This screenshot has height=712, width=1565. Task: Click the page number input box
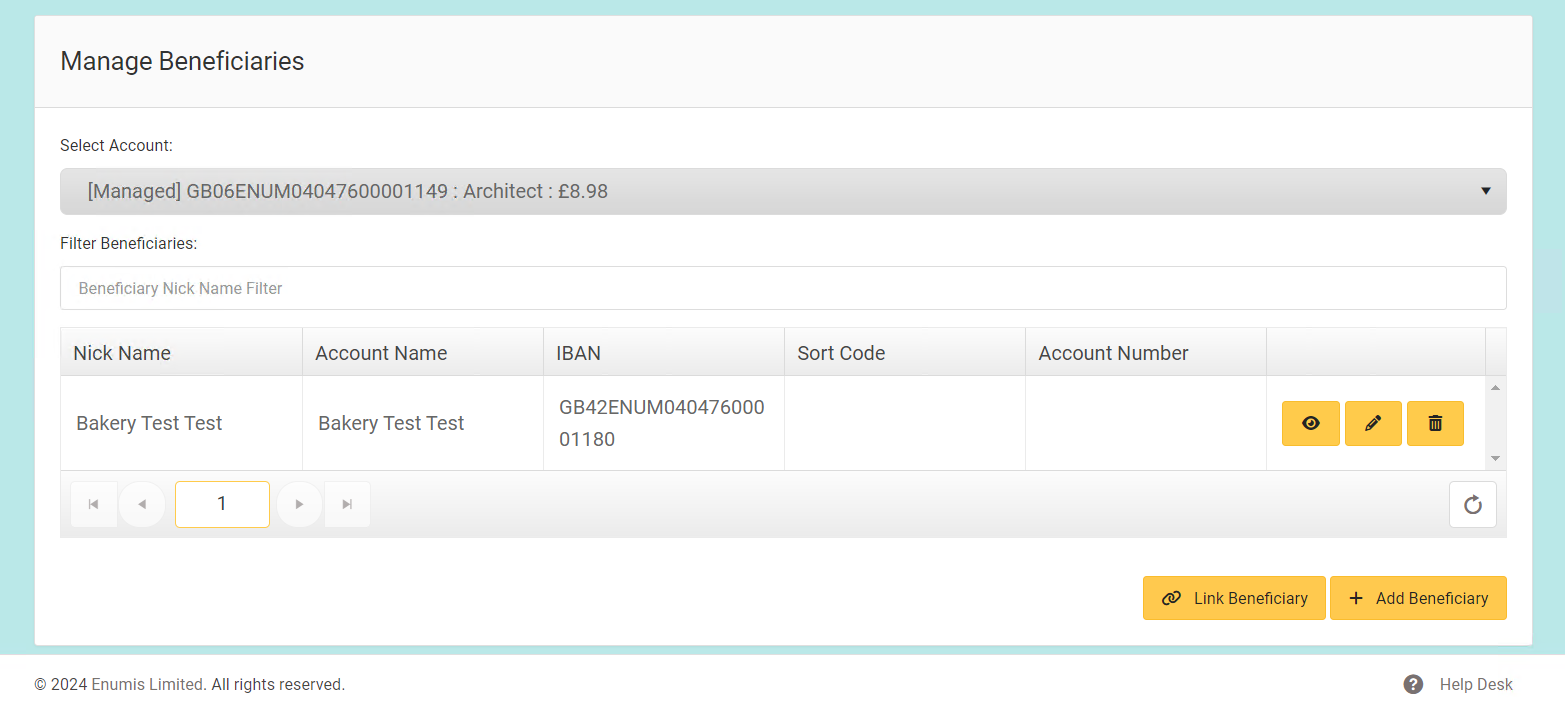[222, 504]
